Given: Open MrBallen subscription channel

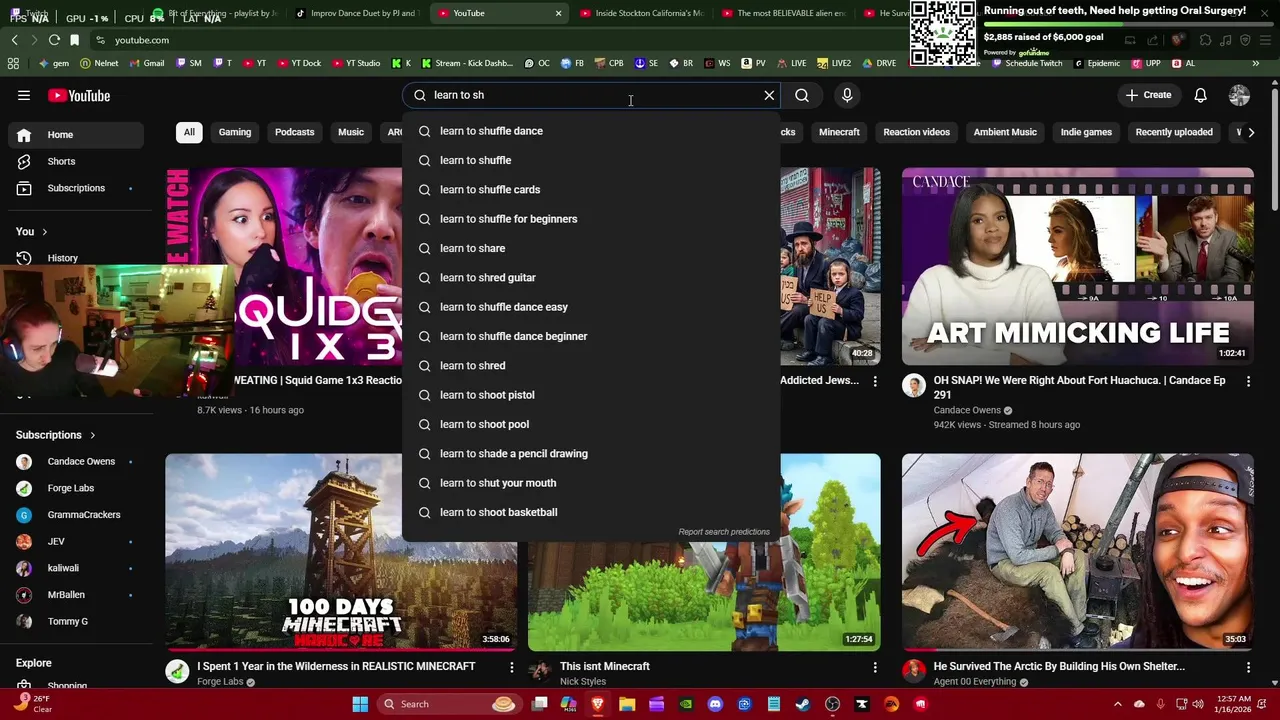Looking at the screenshot, I should (76, 595).
